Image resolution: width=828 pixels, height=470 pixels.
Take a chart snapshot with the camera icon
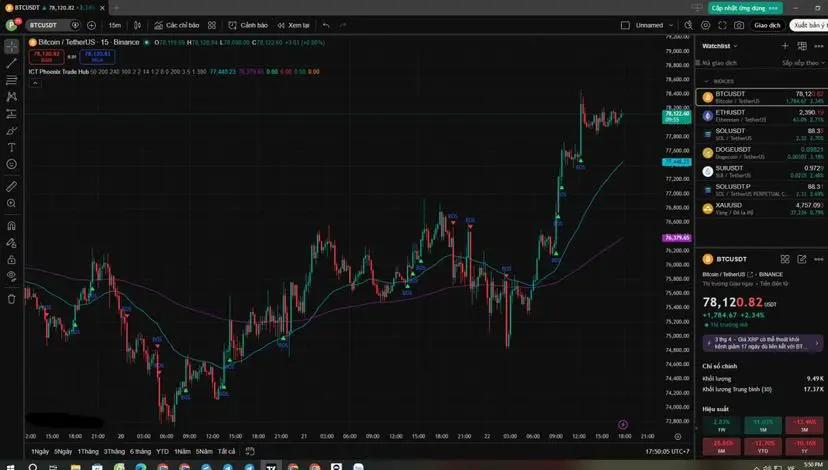click(739, 25)
